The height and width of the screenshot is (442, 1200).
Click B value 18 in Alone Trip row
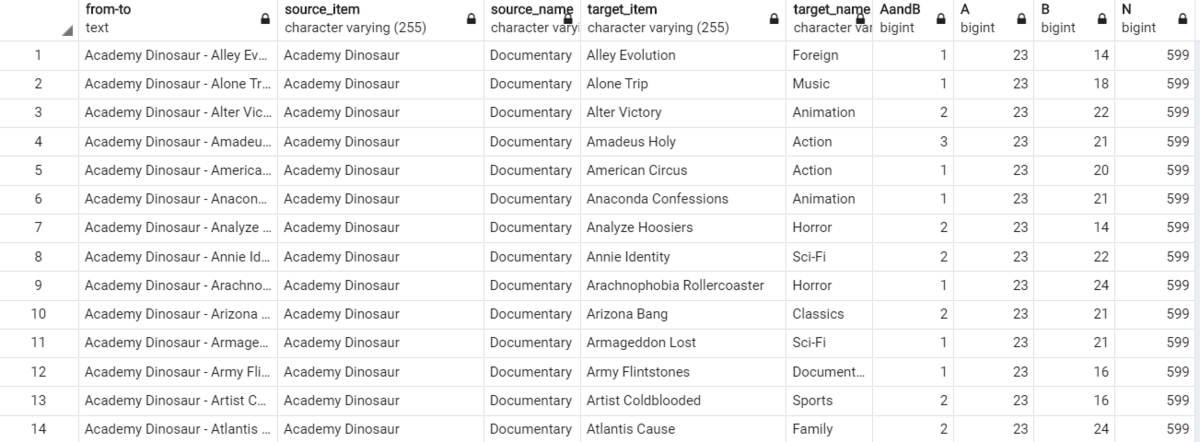(x=1074, y=84)
